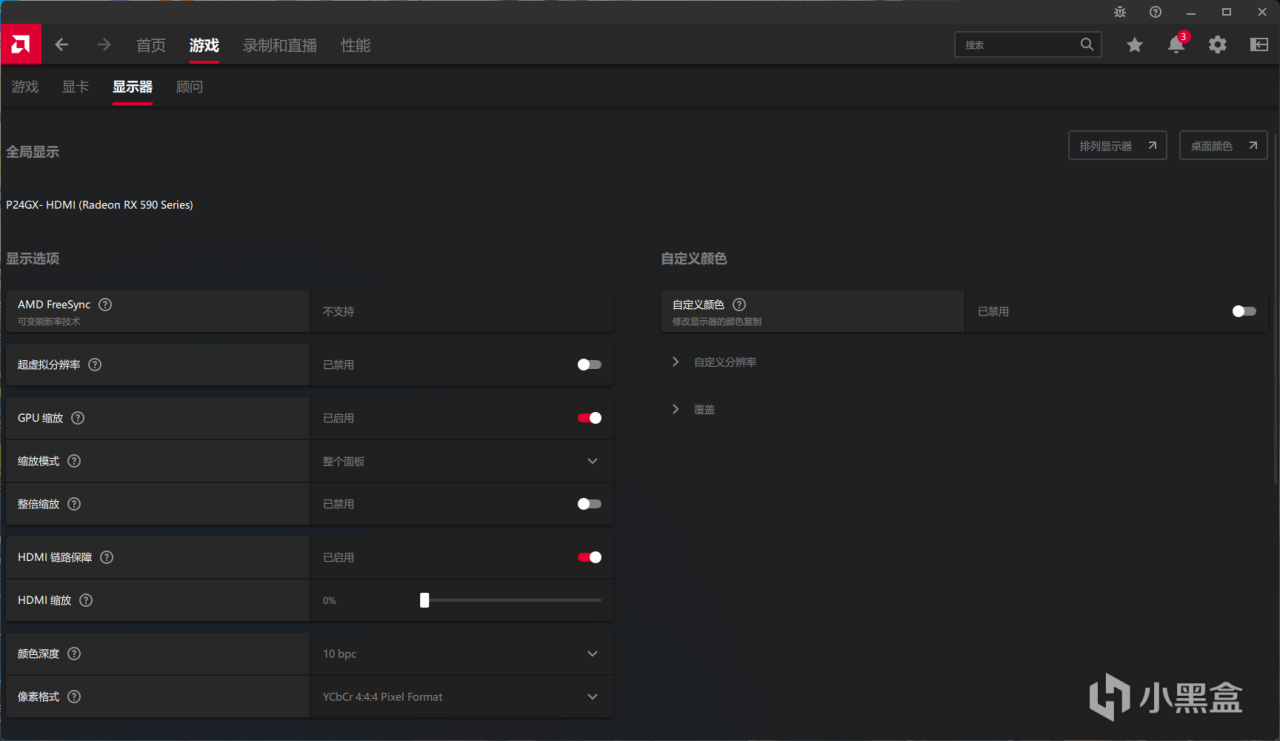The height and width of the screenshot is (741, 1280).
Task: Open notifications bell with 3 badge
Action: point(1177,44)
